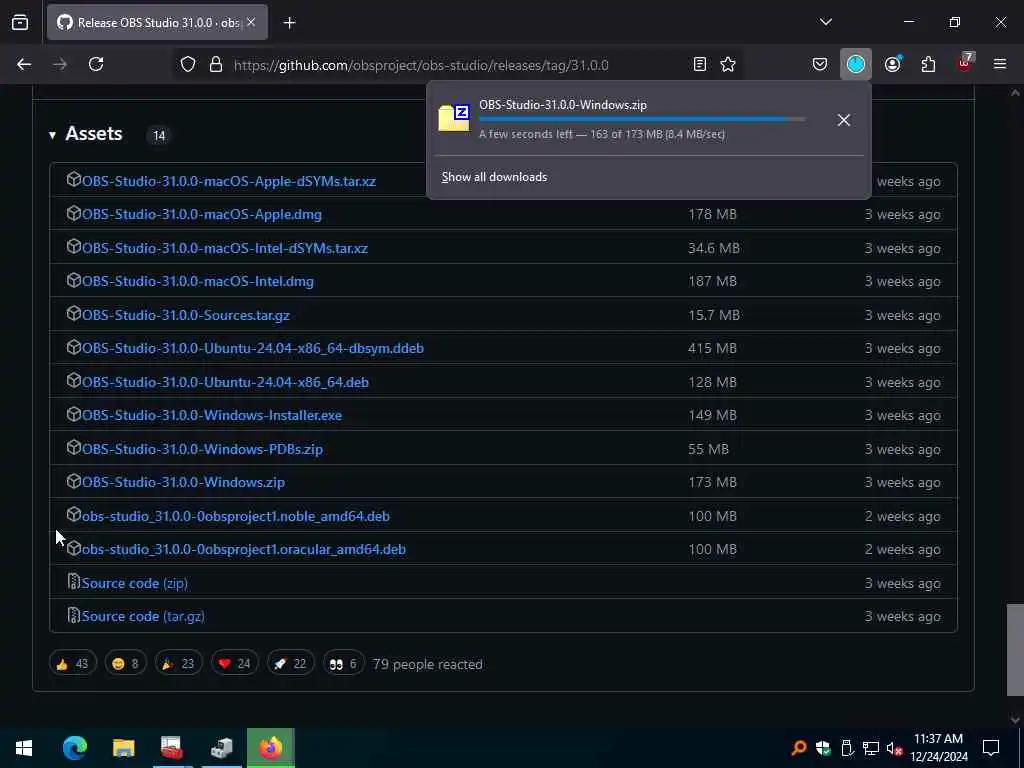
Task: React with the rocket emoji (22)
Action: click(x=291, y=664)
